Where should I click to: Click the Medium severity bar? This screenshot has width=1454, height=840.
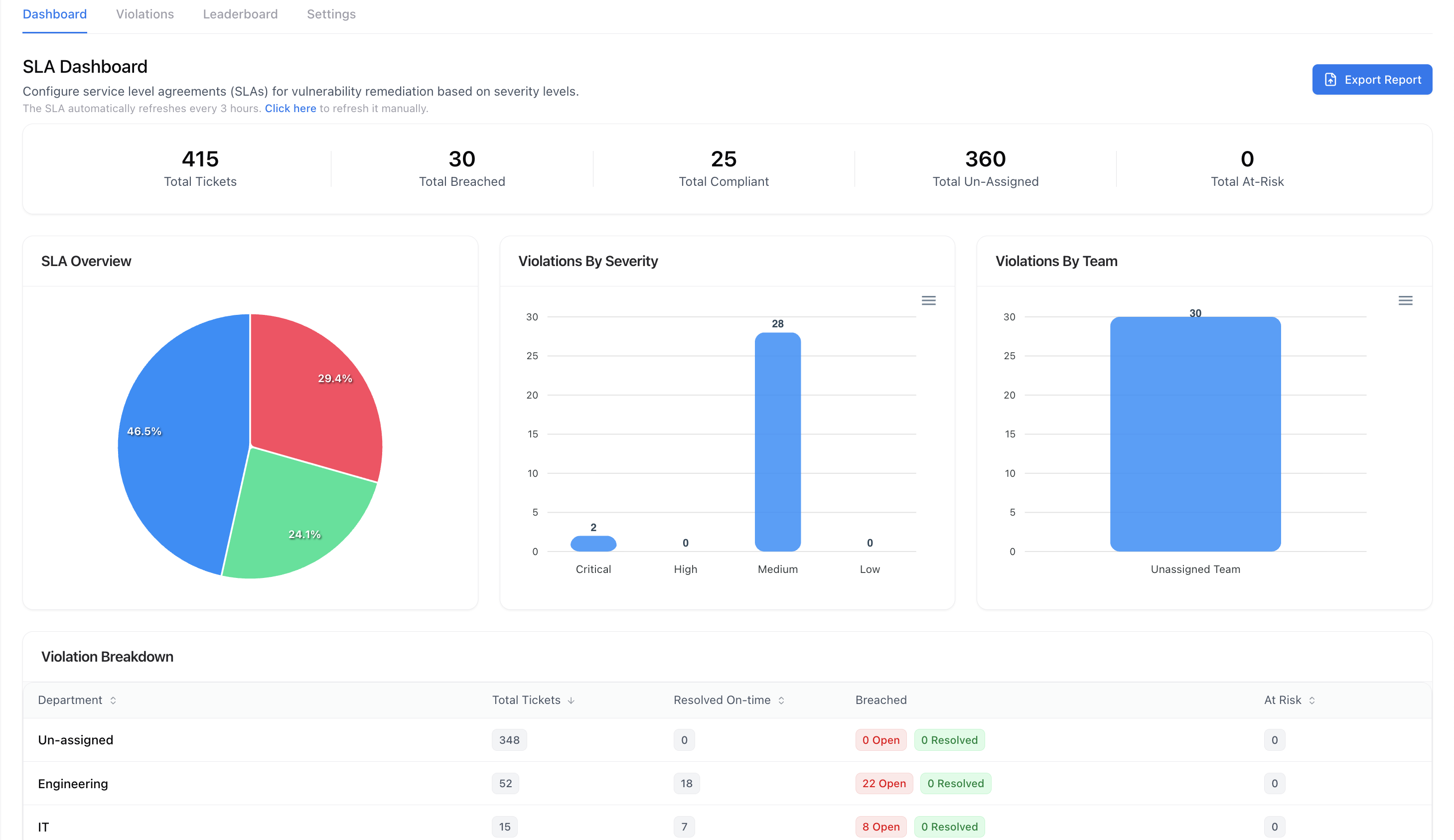click(777, 441)
